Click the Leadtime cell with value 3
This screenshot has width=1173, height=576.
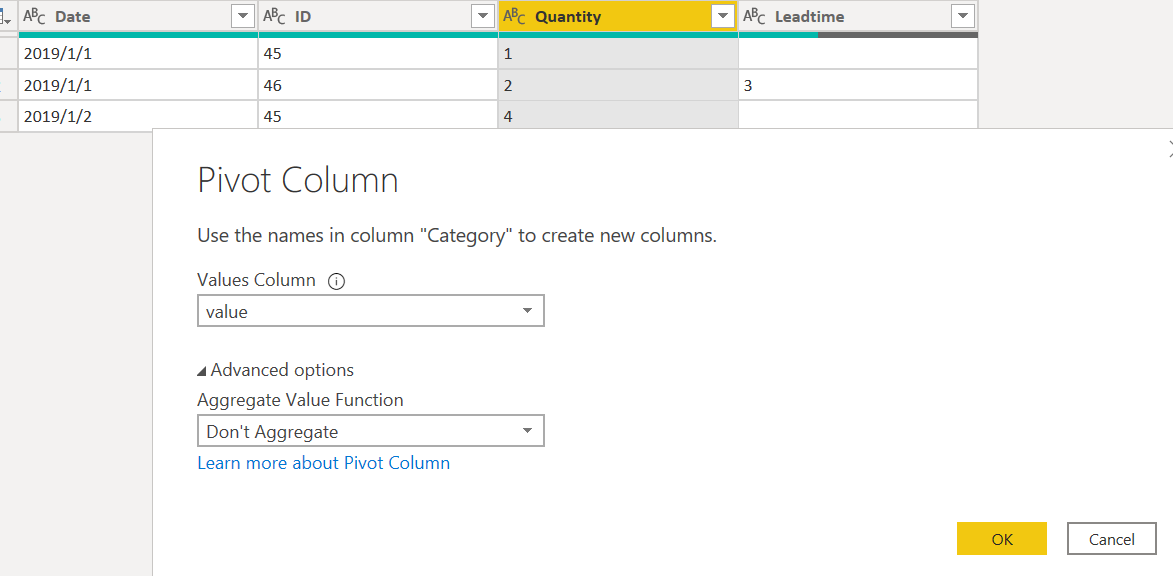click(x=858, y=85)
